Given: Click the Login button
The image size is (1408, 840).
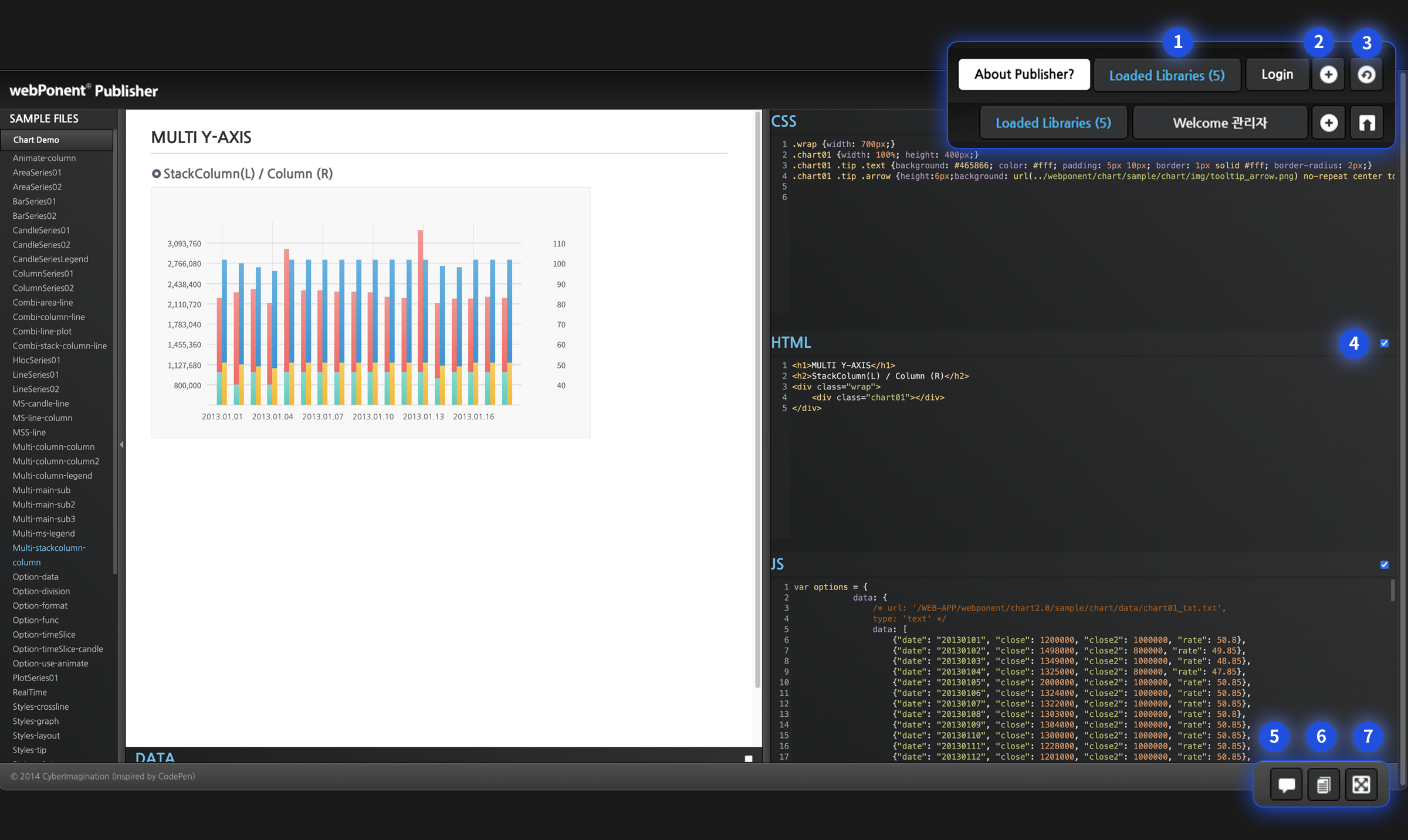Looking at the screenshot, I should pyautogui.click(x=1277, y=74).
